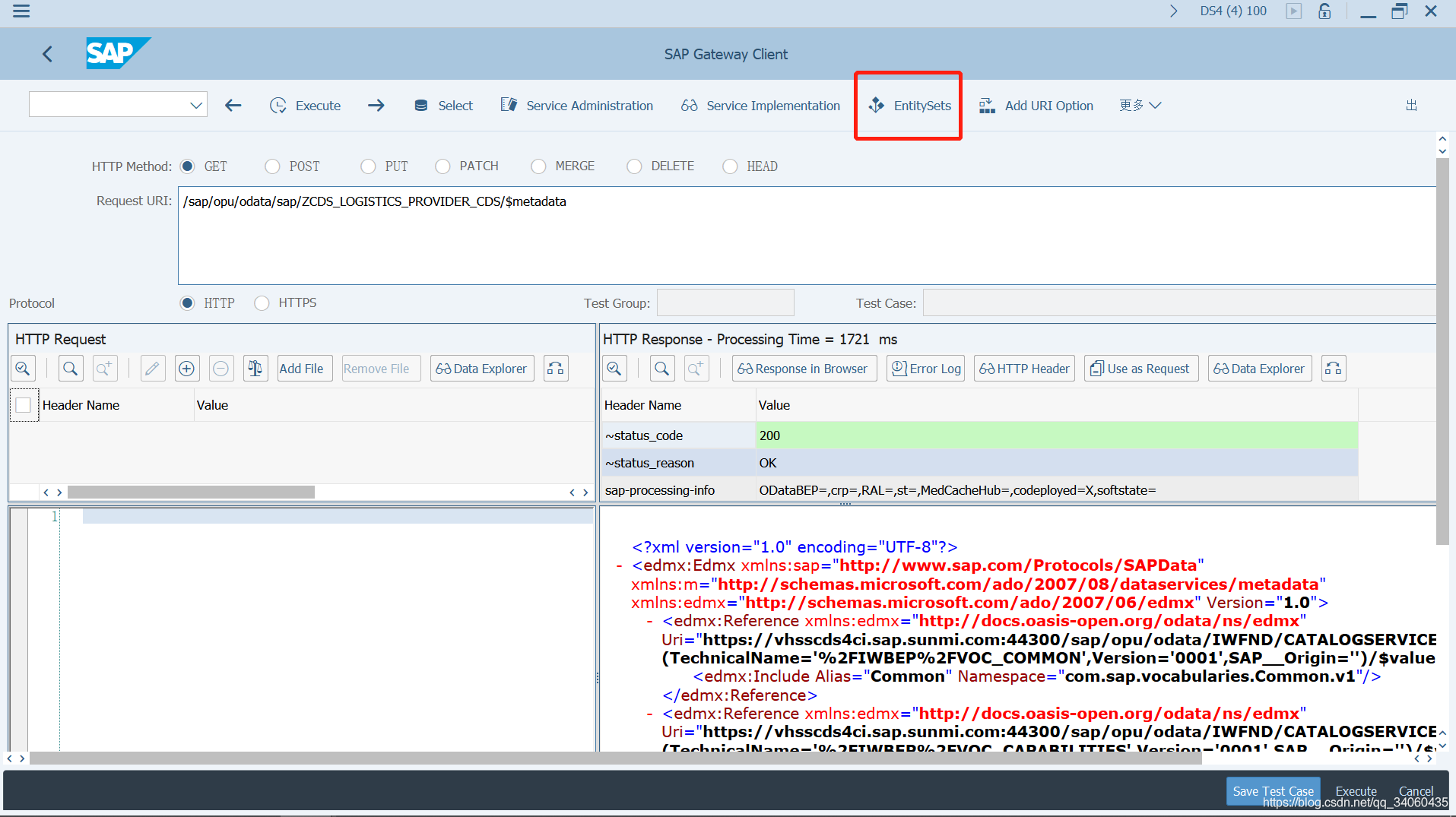This screenshot has width=1456, height=817.
Task: Click the pencil edit icon in HTTP Request
Action: [x=152, y=369]
